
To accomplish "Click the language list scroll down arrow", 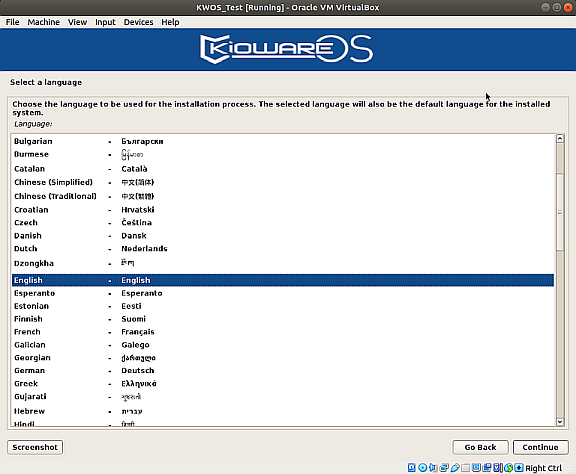I will tap(560, 422).
